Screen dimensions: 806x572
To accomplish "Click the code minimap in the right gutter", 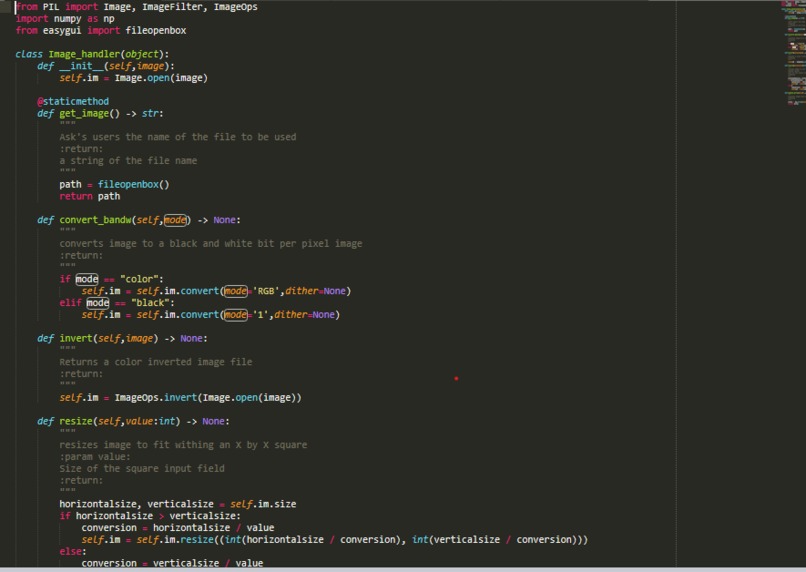I will (x=793, y=54).
